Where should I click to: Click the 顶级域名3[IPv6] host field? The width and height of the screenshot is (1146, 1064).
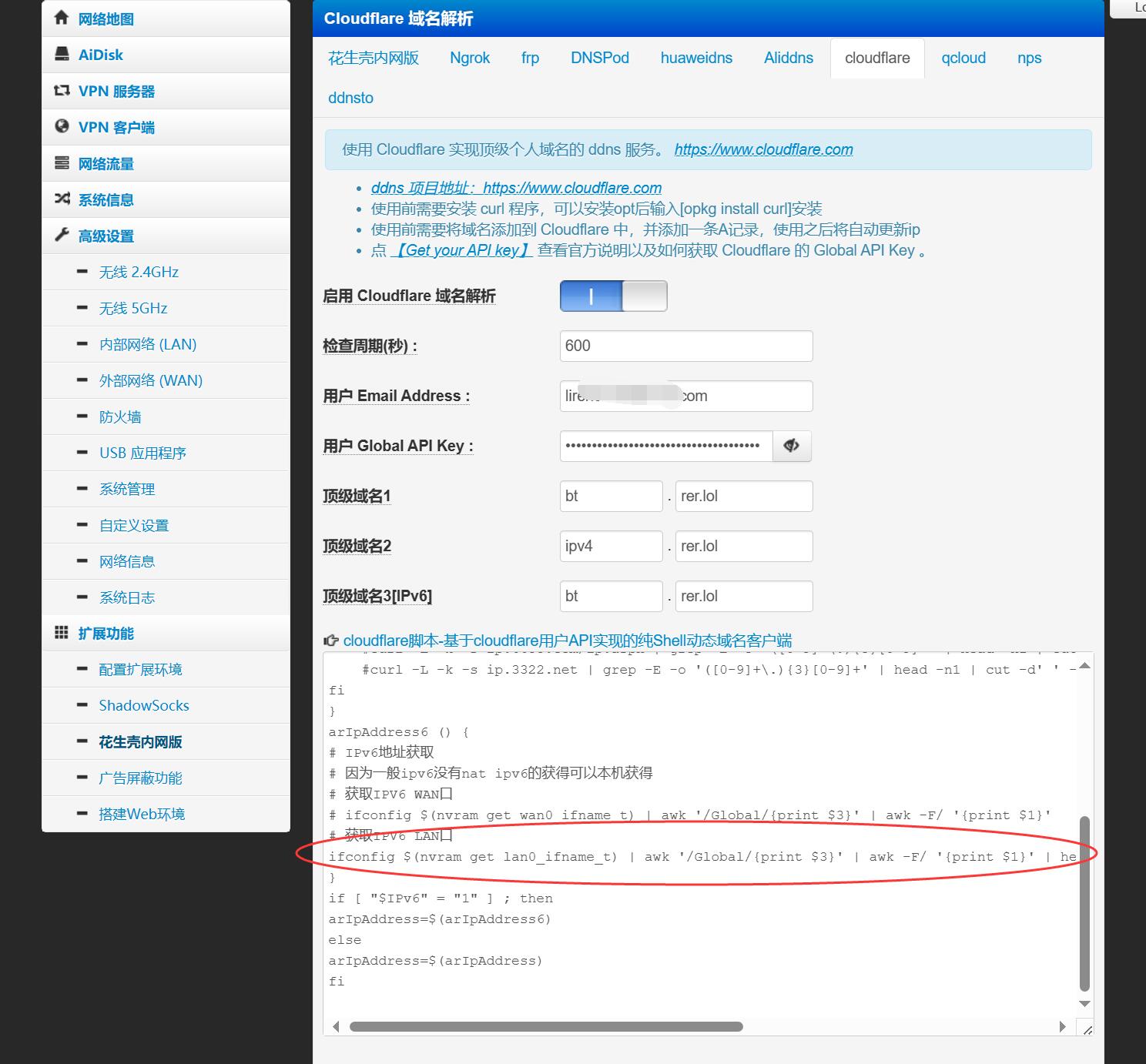[x=612, y=596]
